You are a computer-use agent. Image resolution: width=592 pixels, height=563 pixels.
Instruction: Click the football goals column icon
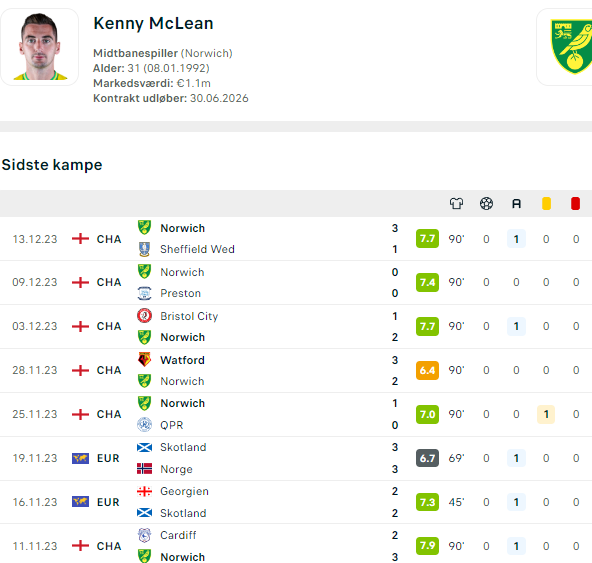click(486, 204)
